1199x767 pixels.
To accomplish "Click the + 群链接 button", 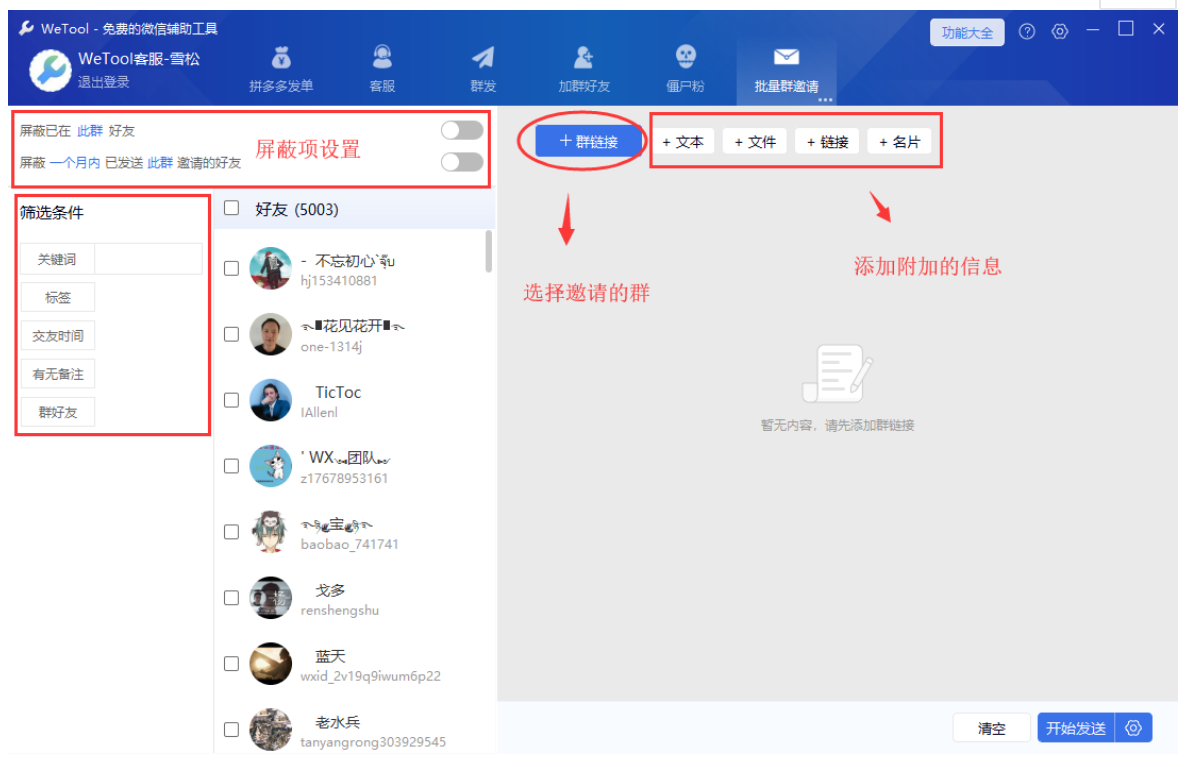I will point(588,141).
